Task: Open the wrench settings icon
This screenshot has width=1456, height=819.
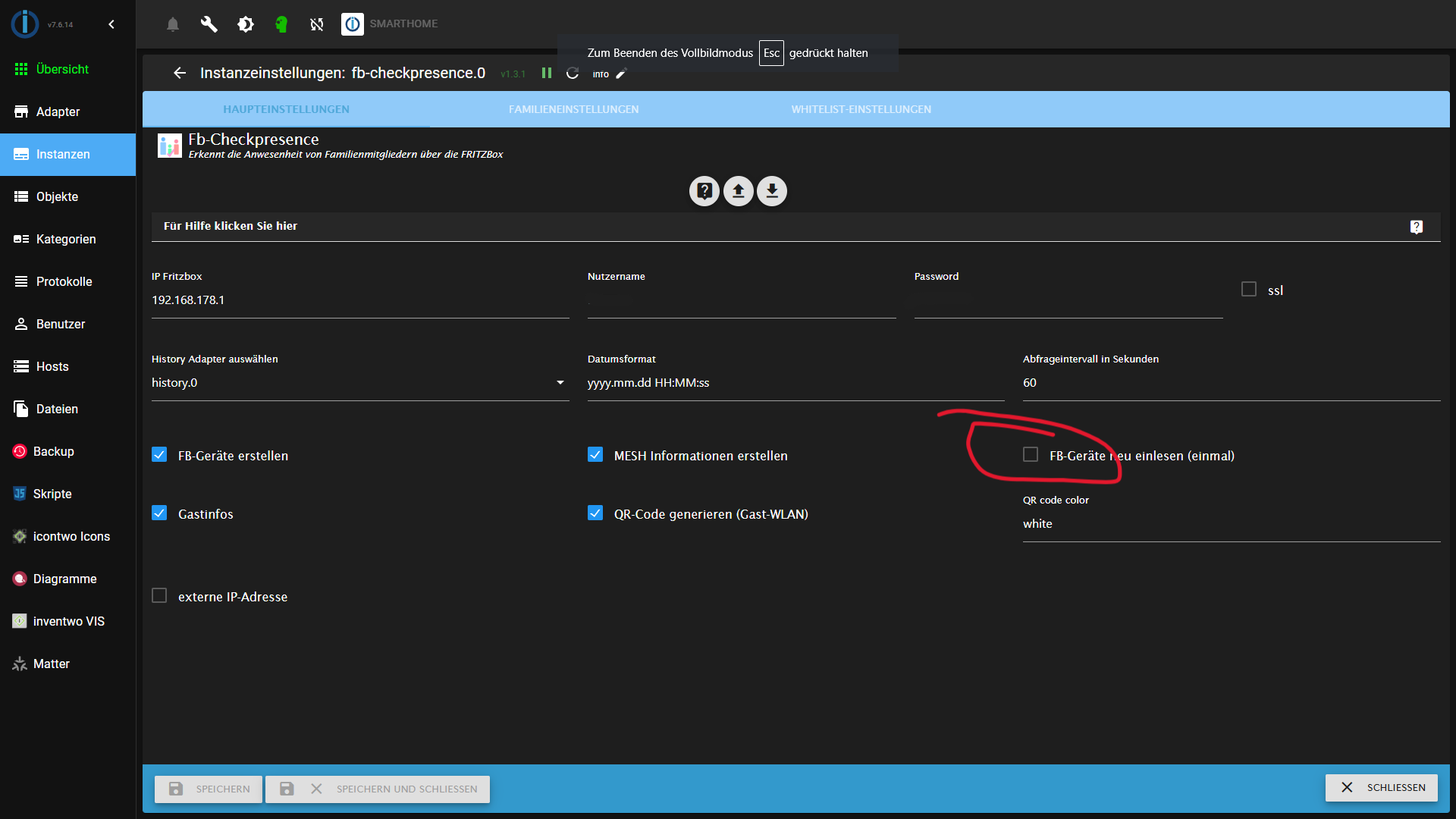Action: (209, 24)
